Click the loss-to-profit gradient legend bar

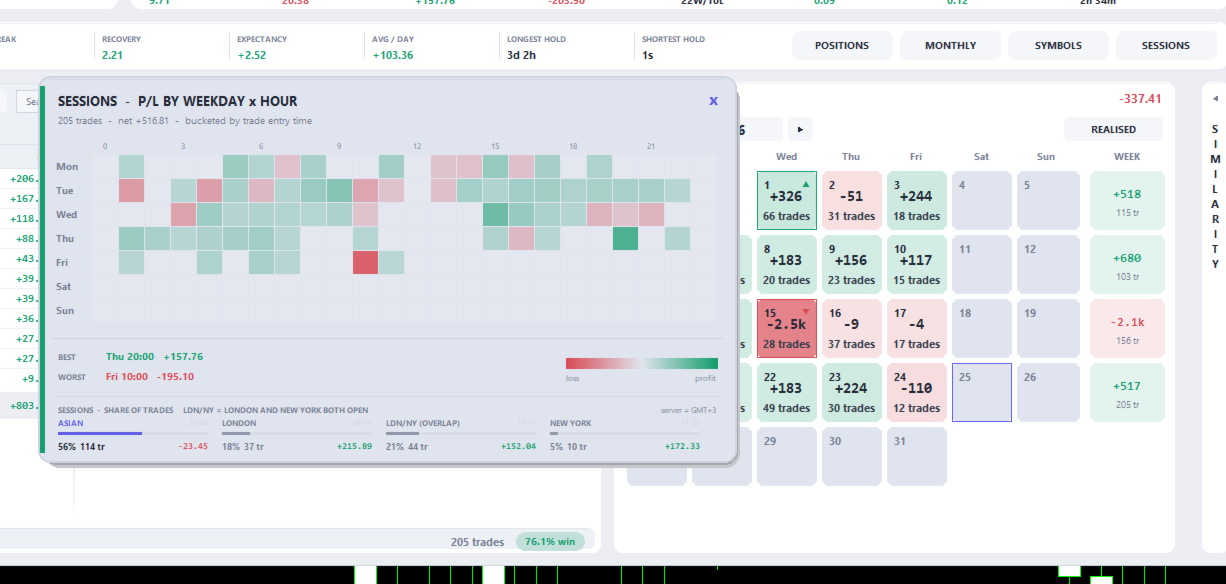(x=642, y=363)
